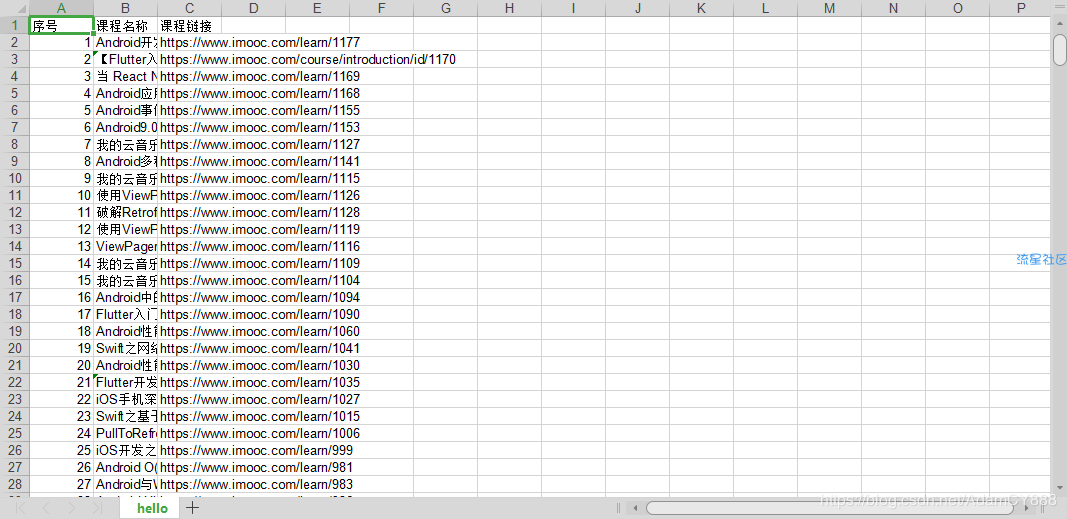
Task: Click the select-all corner of the grid
Action: tap(14, 8)
